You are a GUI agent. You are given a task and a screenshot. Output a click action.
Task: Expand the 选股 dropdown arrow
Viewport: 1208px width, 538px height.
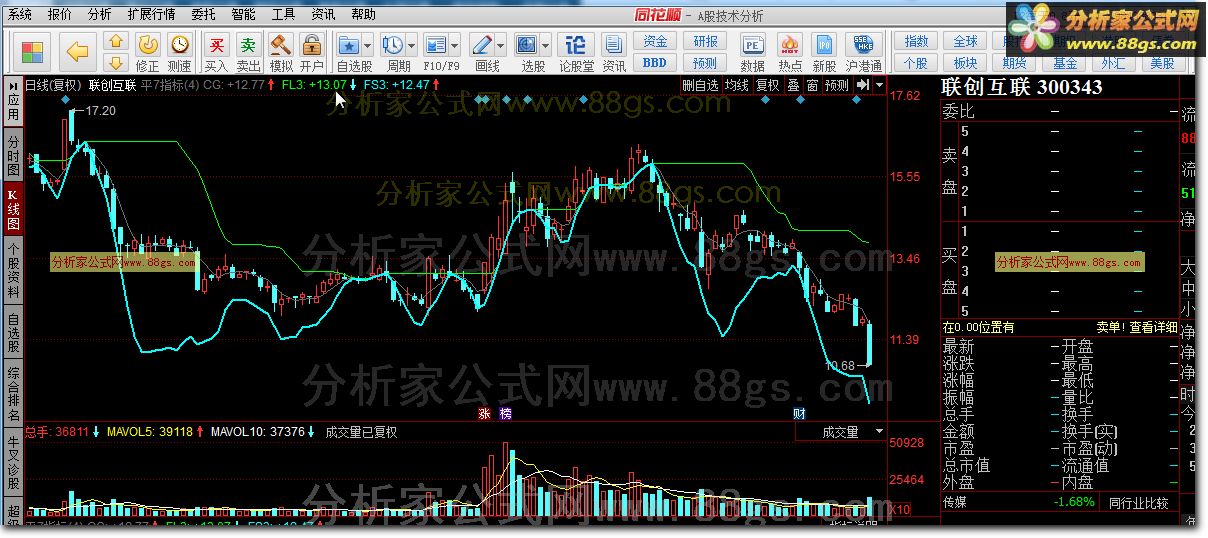tap(545, 45)
